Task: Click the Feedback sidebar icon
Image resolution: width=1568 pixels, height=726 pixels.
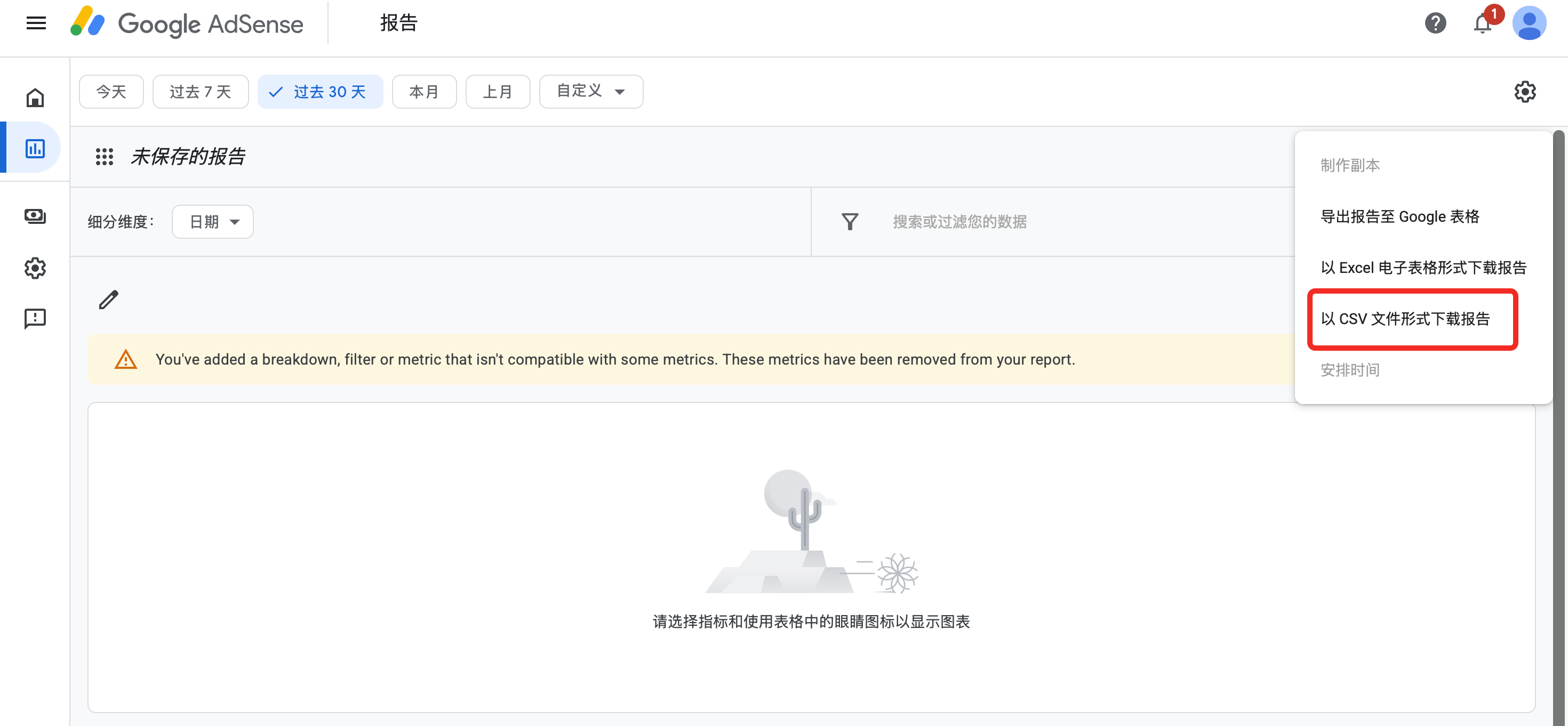Action: [35, 318]
